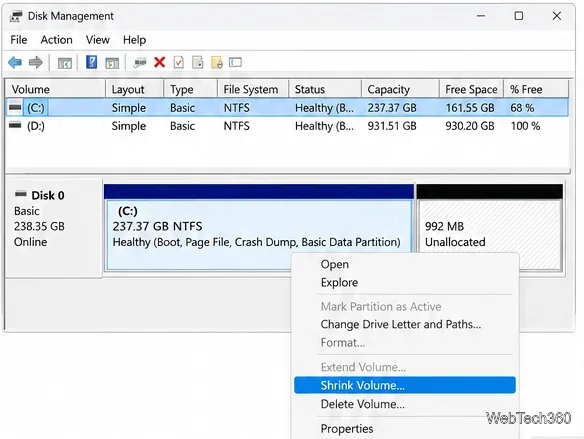The width and height of the screenshot is (584, 439).
Task: Open Properties from the context menu
Action: point(405,429)
